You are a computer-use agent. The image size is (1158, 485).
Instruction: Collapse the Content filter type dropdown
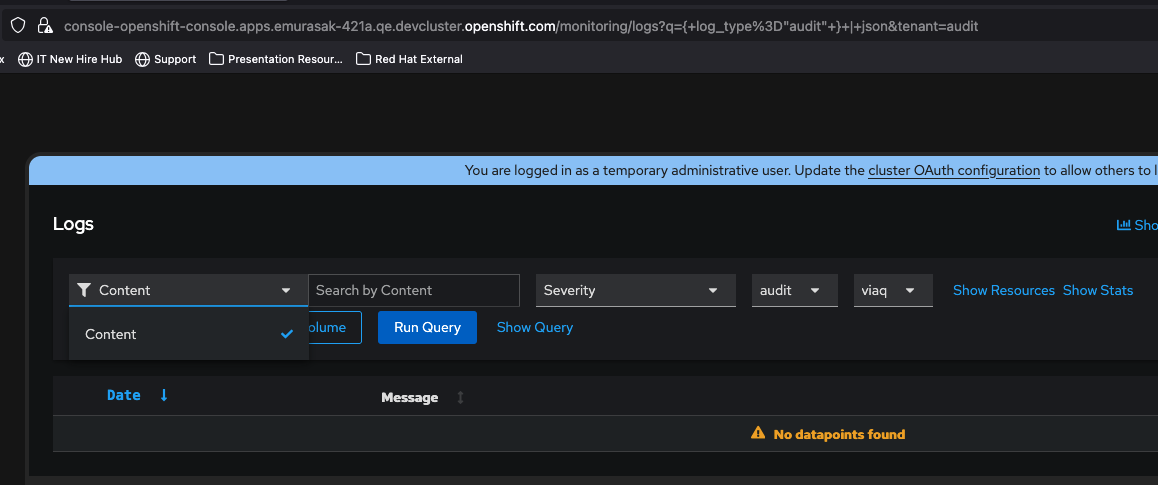(188, 290)
